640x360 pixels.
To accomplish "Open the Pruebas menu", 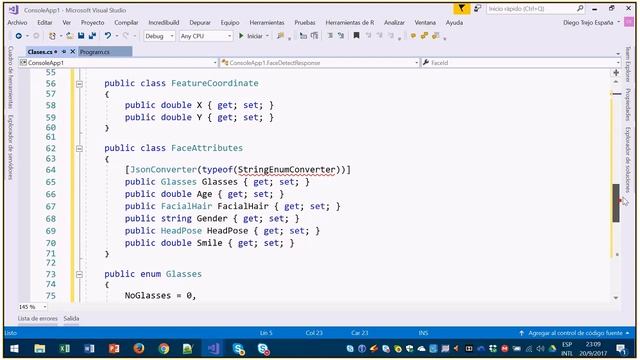I will [305, 22].
